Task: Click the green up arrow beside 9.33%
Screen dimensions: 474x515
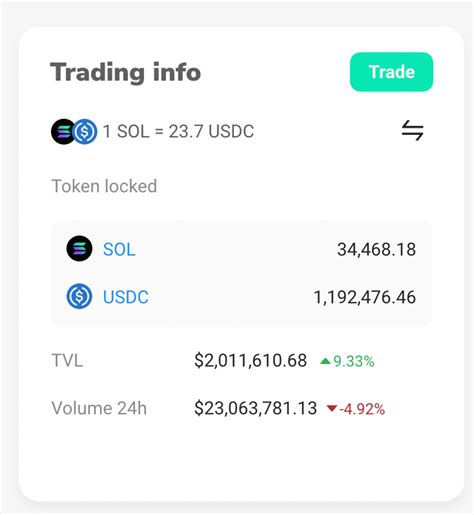Action: tap(325, 361)
